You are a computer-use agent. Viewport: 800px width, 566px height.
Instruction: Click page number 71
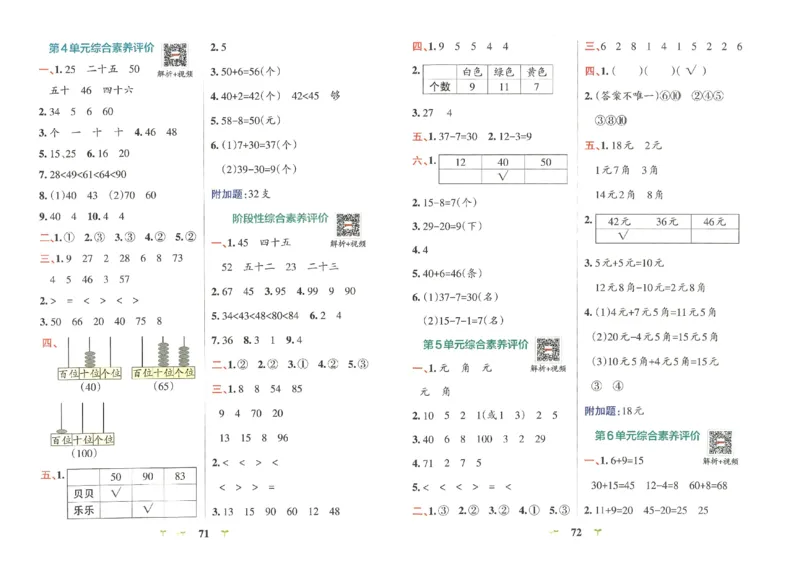coord(204,534)
